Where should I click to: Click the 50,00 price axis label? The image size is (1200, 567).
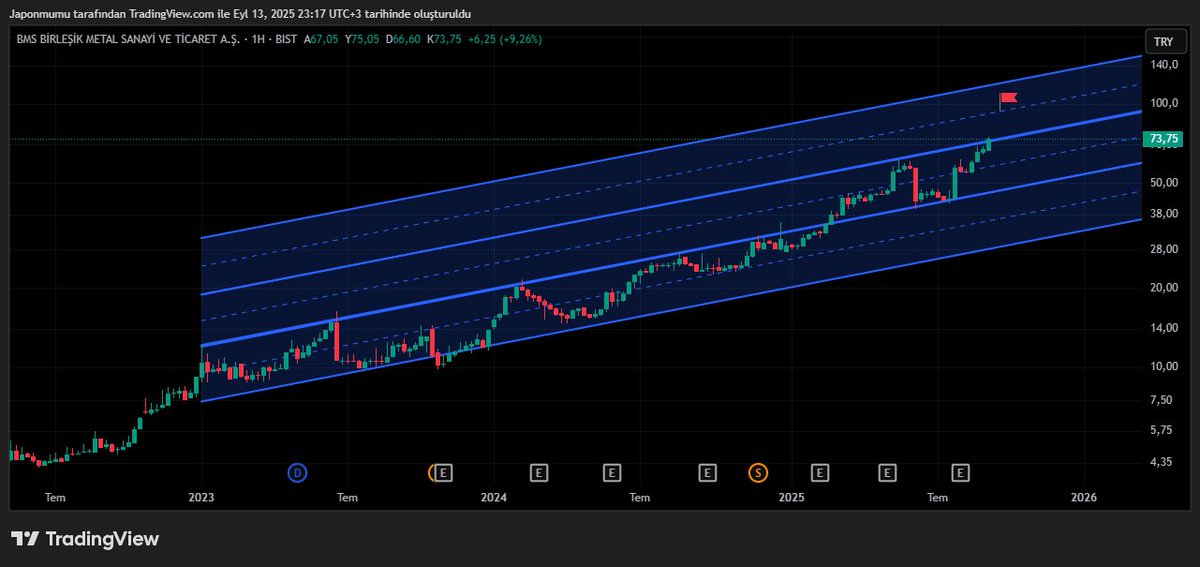click(x=1162, y=183)
